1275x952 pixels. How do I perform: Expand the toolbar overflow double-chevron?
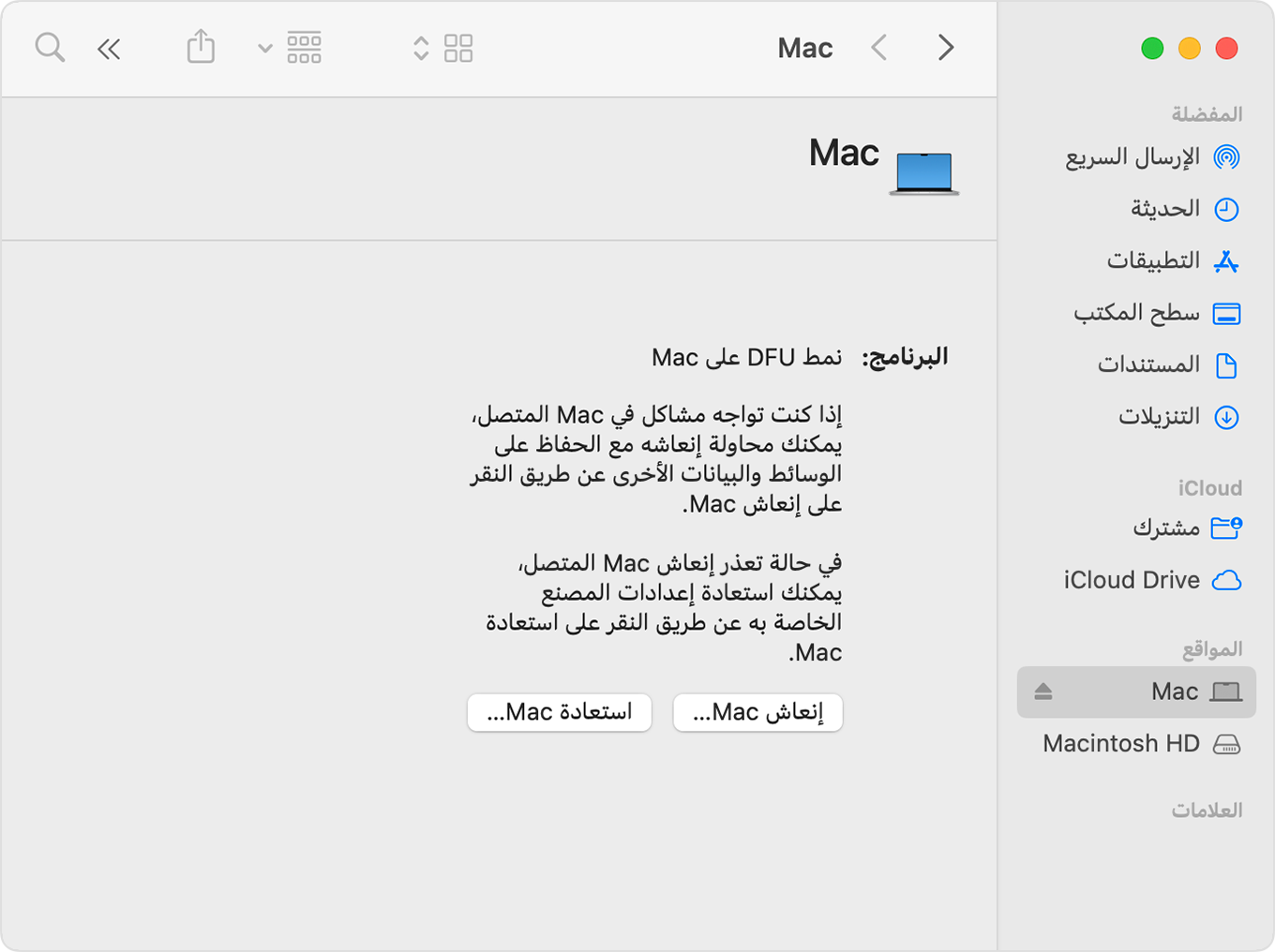coord(109,49)
